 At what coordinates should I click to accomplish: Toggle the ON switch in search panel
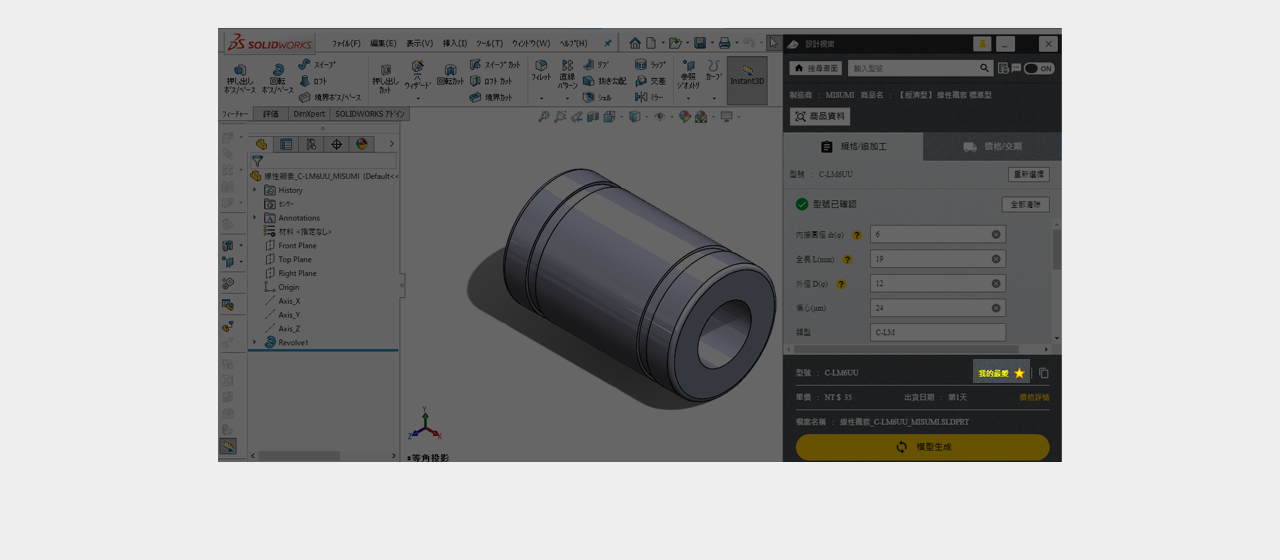click(1039, 69)
